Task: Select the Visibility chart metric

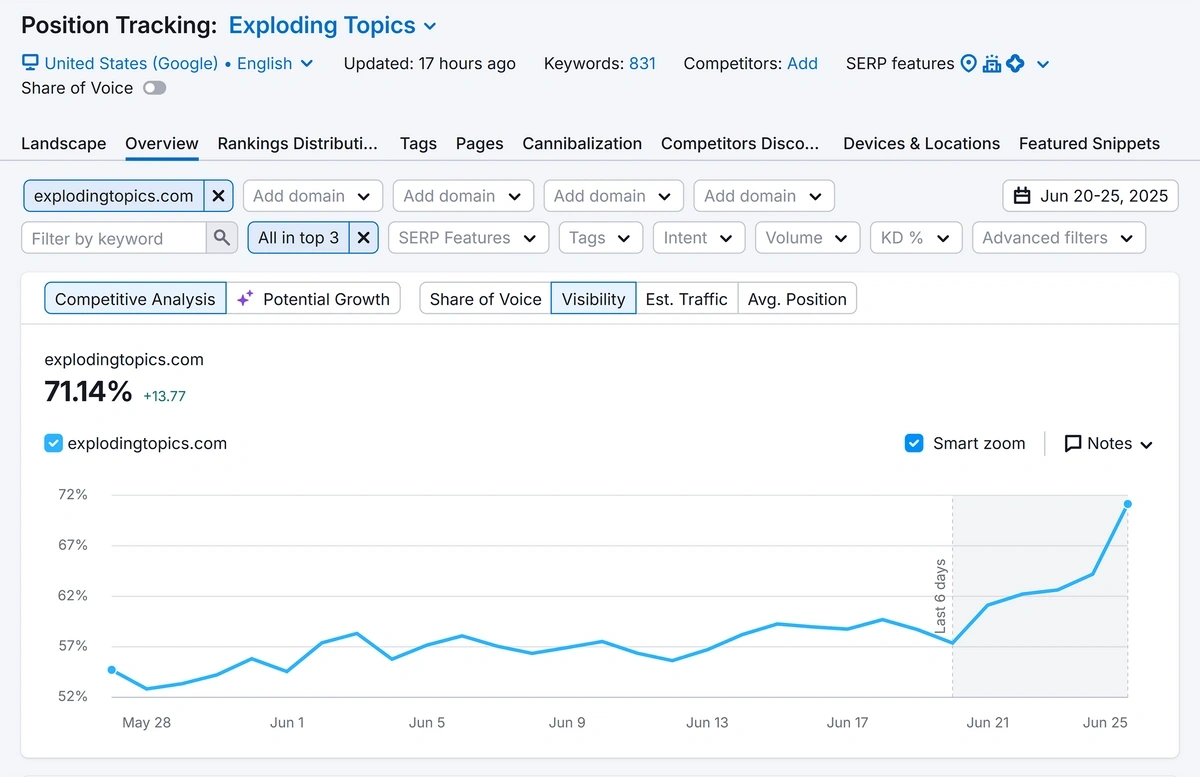Action: click(x=593, y=299)
